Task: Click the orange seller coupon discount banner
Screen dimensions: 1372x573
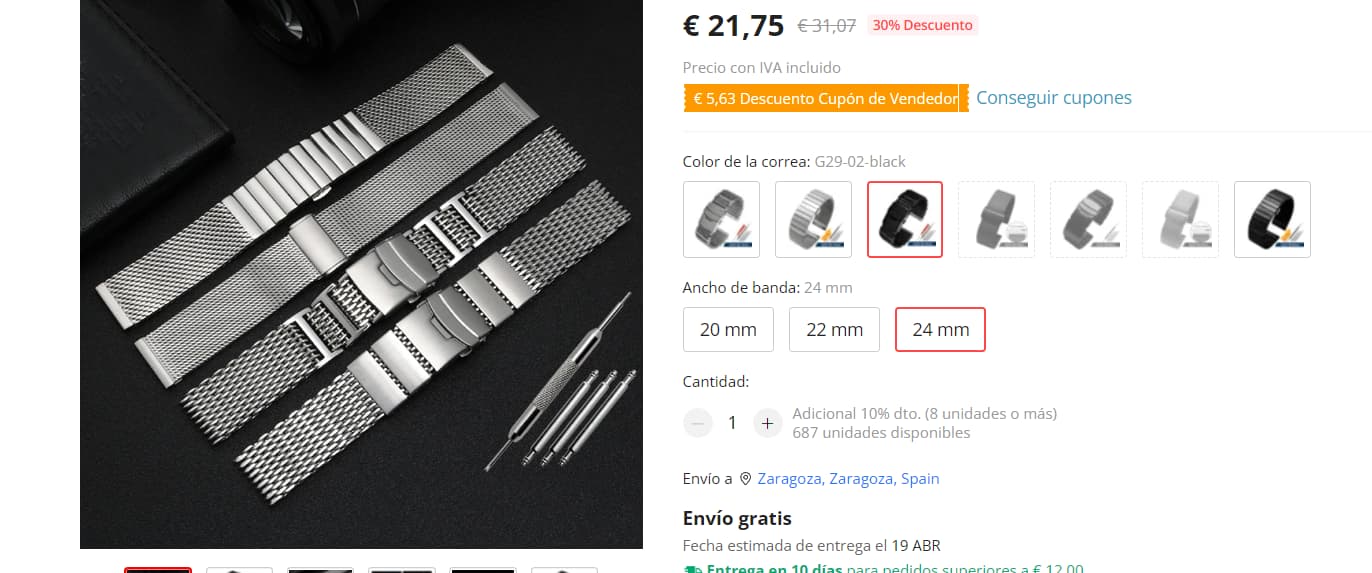Action: pos(826,98)
